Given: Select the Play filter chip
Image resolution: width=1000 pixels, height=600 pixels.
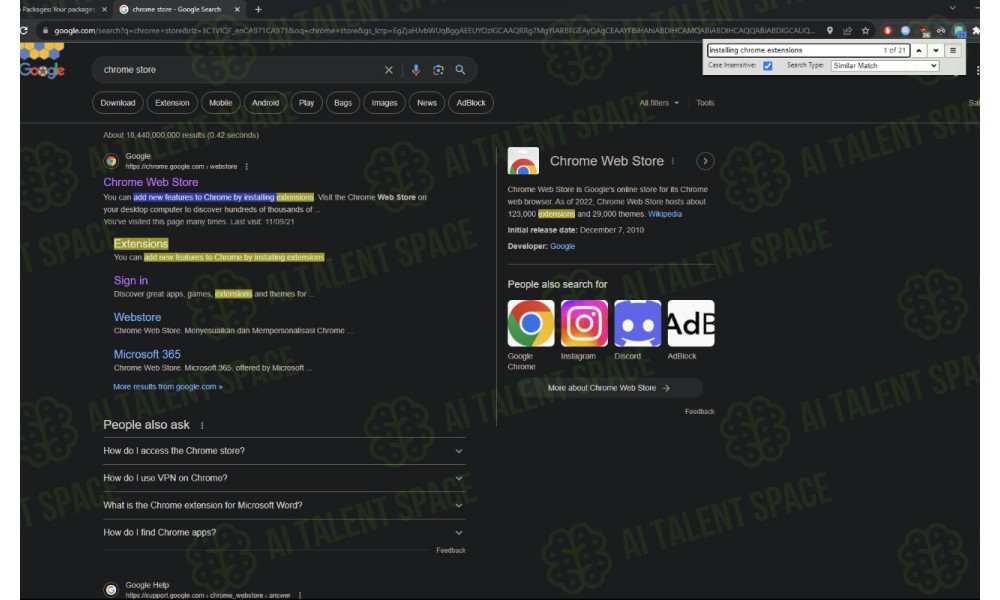Looking at the screenshot, I should [x=306, y=103].
